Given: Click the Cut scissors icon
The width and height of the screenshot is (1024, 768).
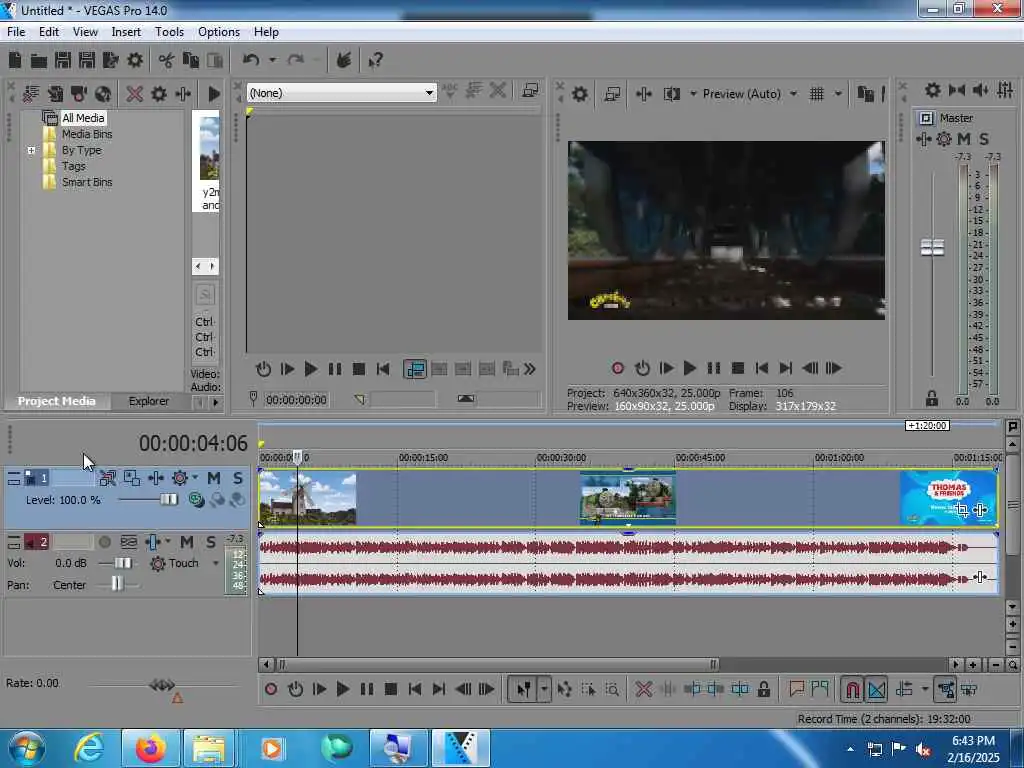Looking at the screenshot, I should pyautogui.click(x=167, y=61).
